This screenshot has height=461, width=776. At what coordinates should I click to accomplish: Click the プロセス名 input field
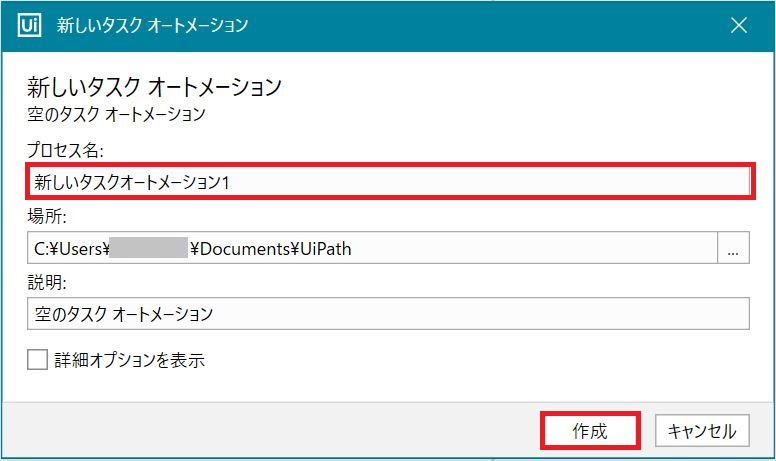pos(389,182)
